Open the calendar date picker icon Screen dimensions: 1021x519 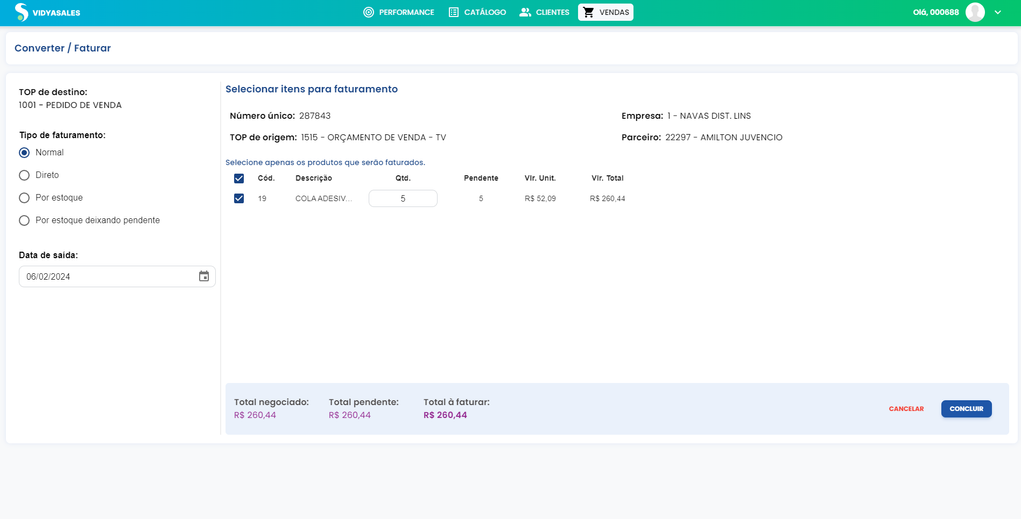point(204,277)
